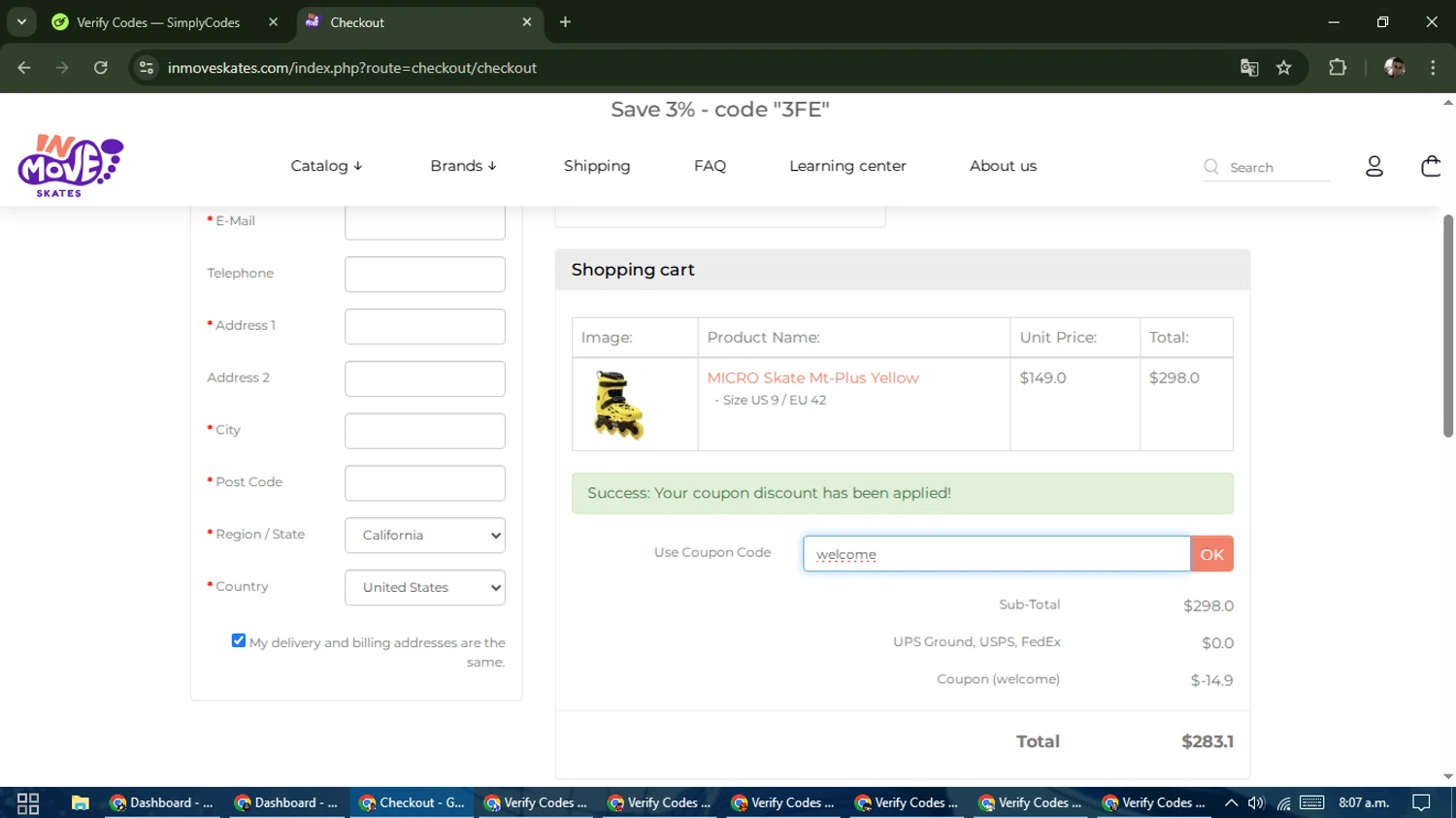
Task: View site information icon in address bar
Action: point(147,68)
